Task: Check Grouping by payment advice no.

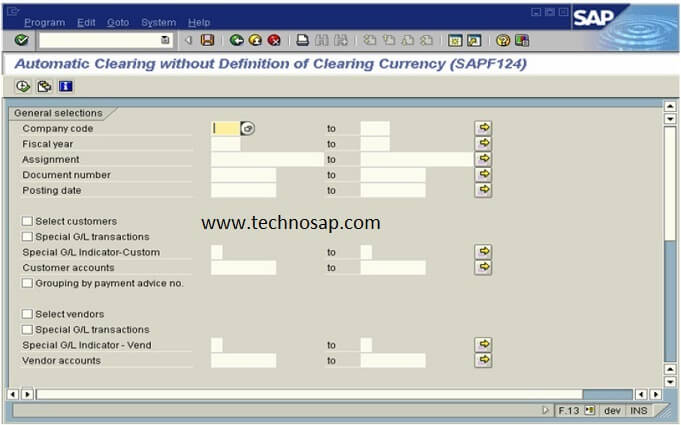Action: point(27,283)
